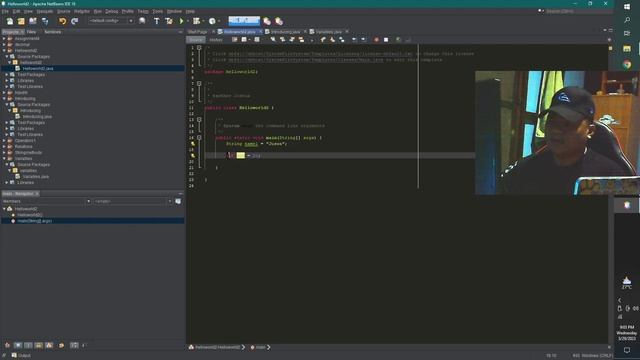Click the Profile Project toolbar icon
The image size is (640, 360).
pos(212,21)
